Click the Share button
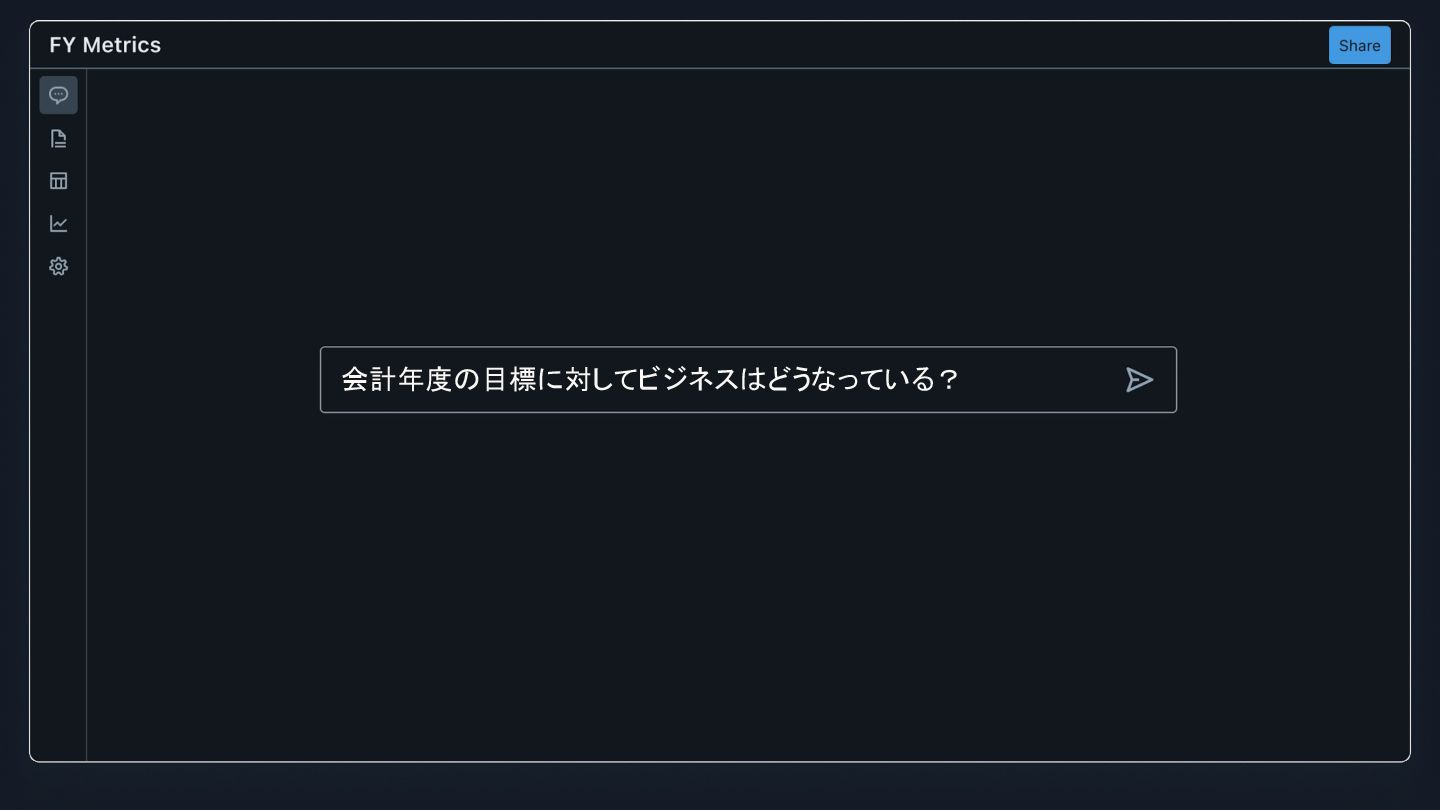The height and width of the screenshot is (810, 1440). pos(1359,45)
